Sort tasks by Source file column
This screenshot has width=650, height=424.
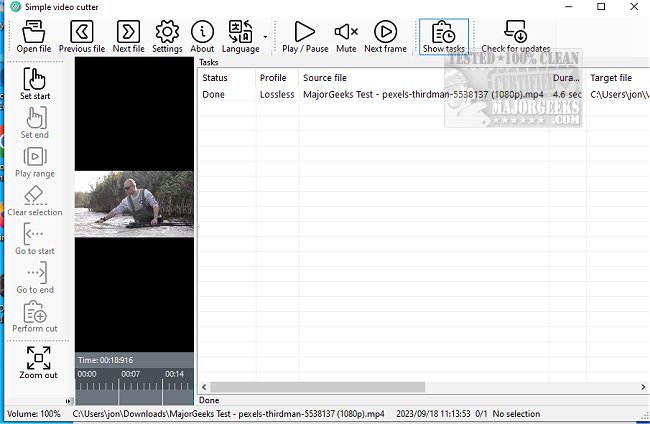click(x=424, y=78)
